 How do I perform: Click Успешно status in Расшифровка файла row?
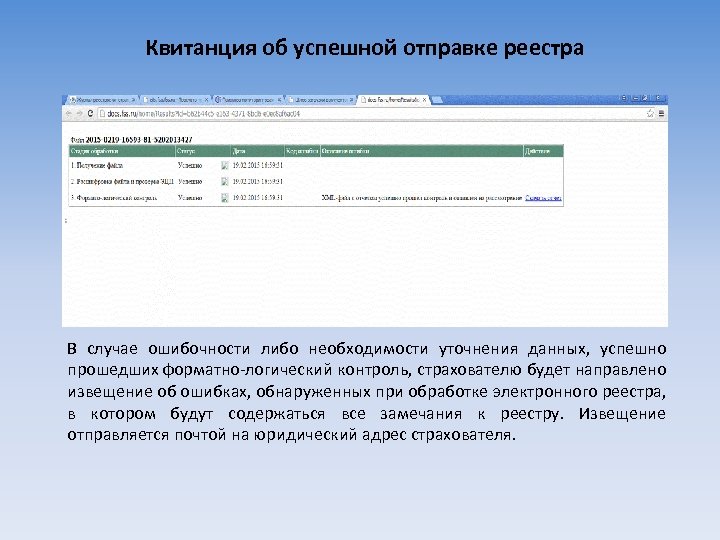[190, 182]
